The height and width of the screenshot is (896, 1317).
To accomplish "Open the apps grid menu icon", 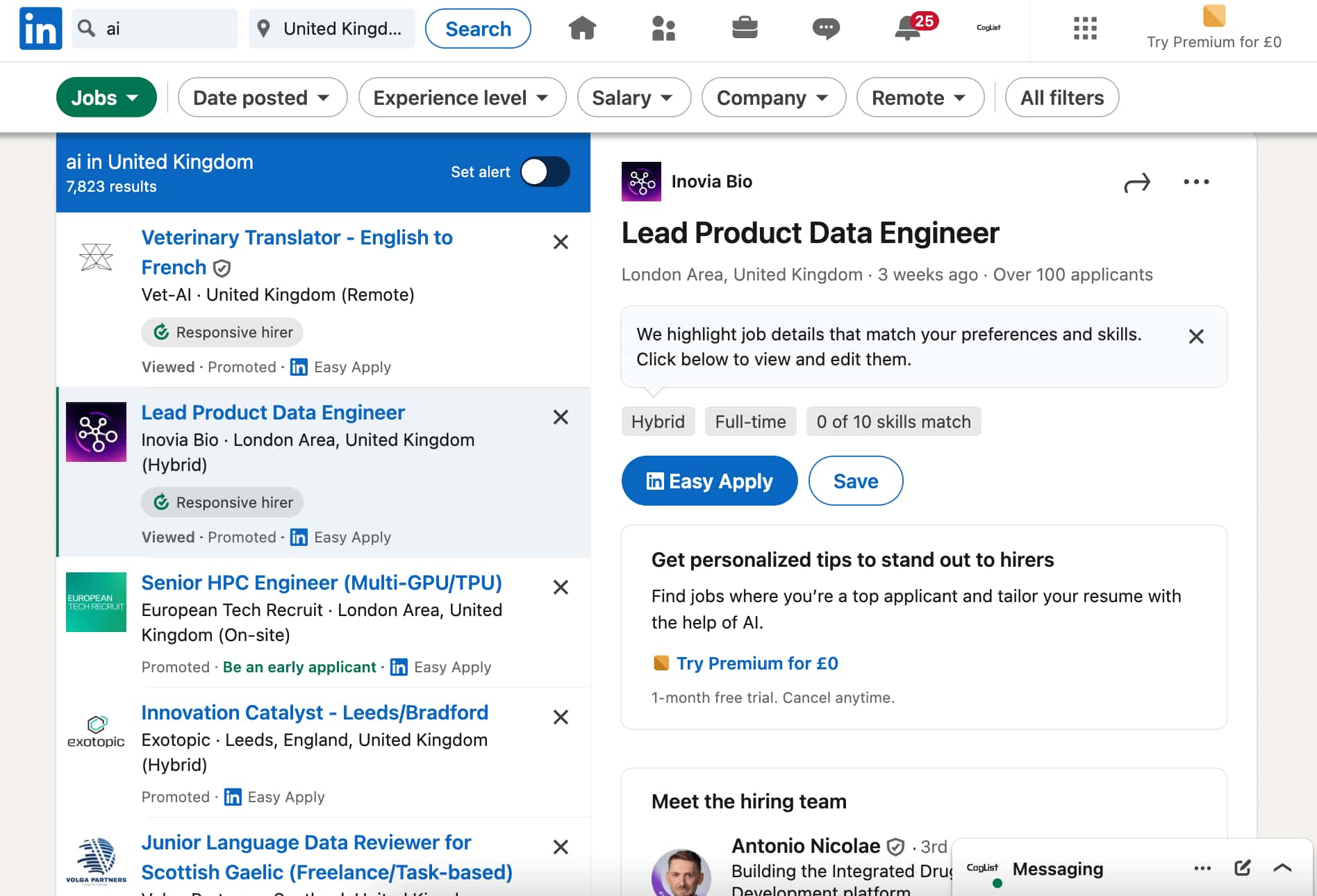I will [x=1085, y=28].
